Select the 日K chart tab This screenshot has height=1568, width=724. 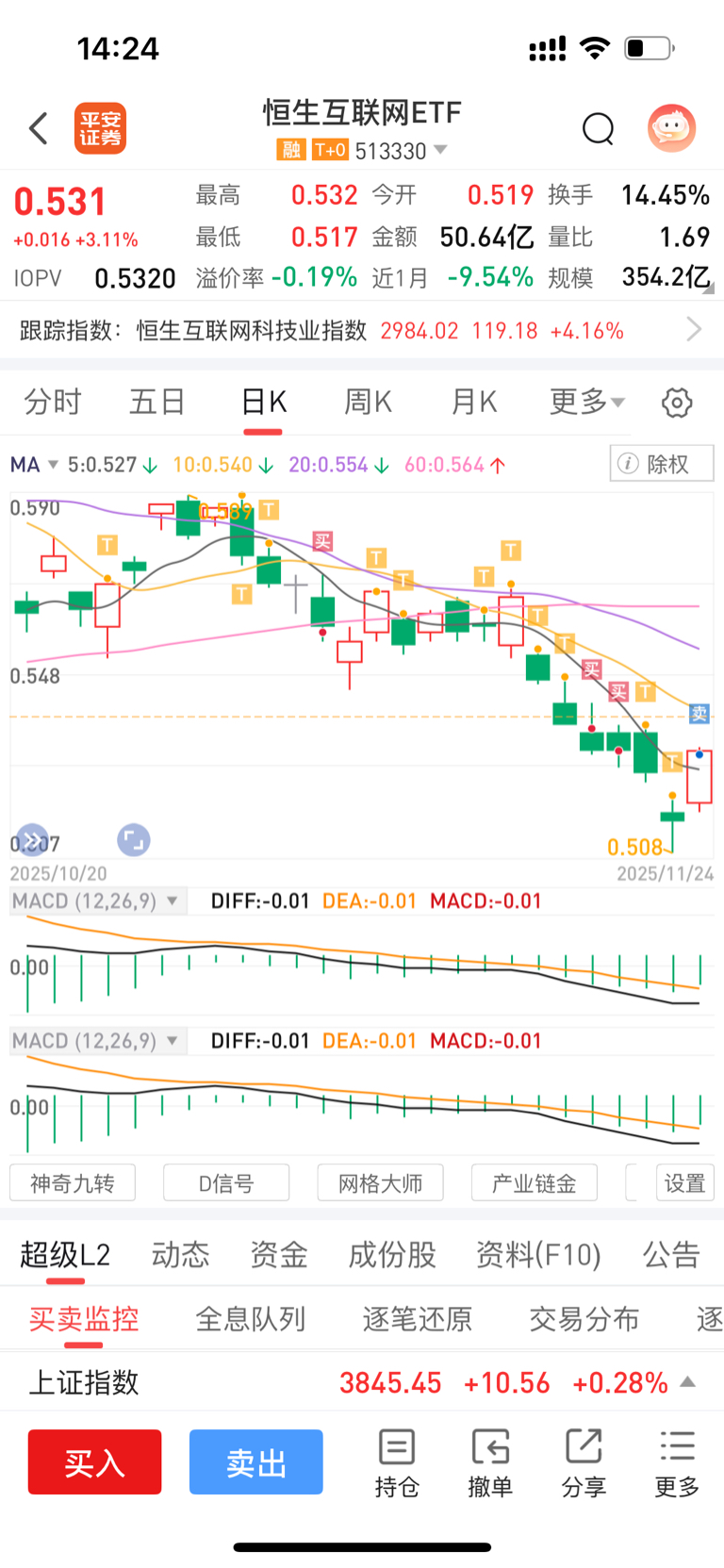point(263,402)
